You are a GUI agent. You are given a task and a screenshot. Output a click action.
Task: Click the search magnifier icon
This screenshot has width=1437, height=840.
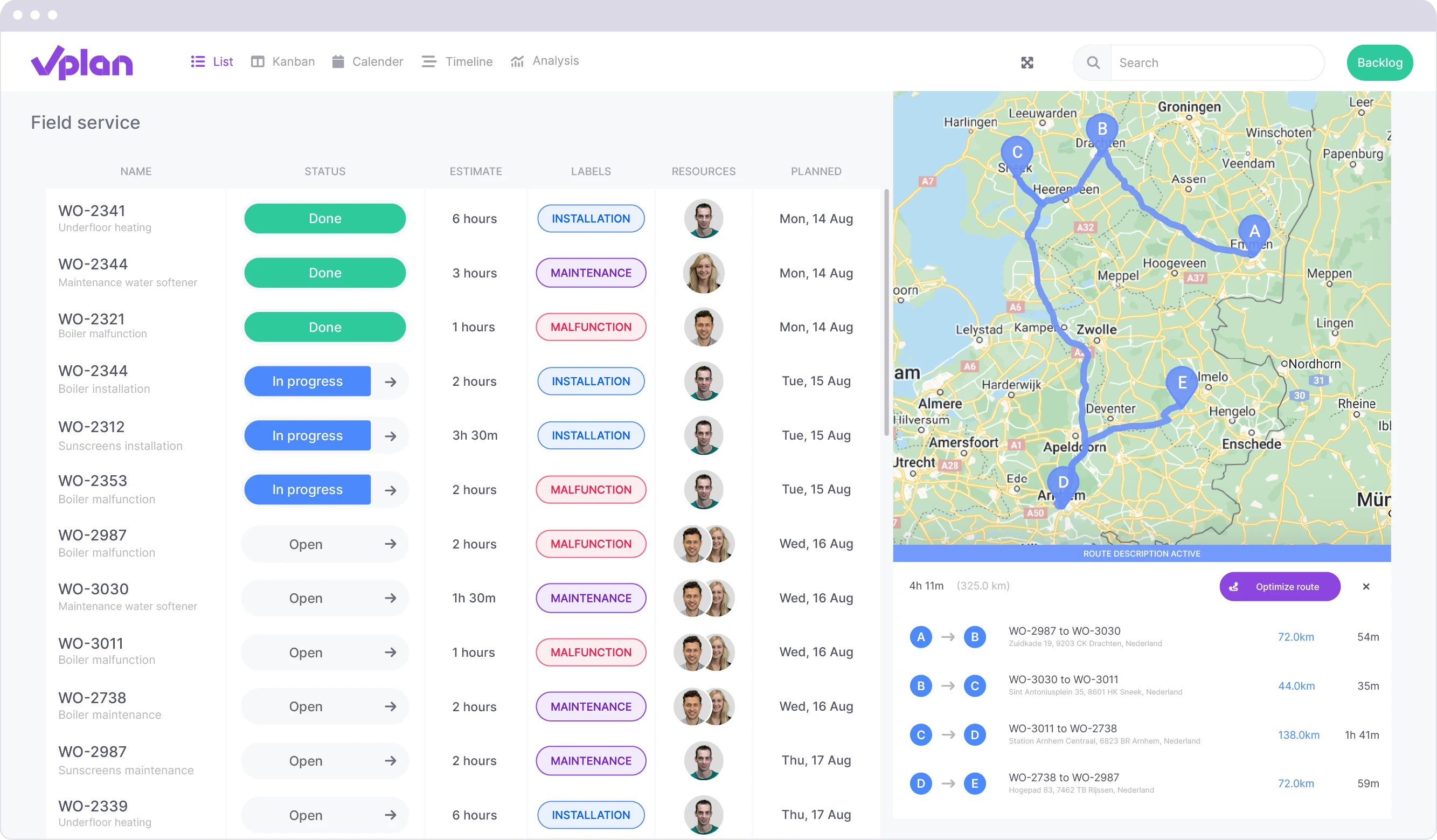click(x=1092, y=62)
